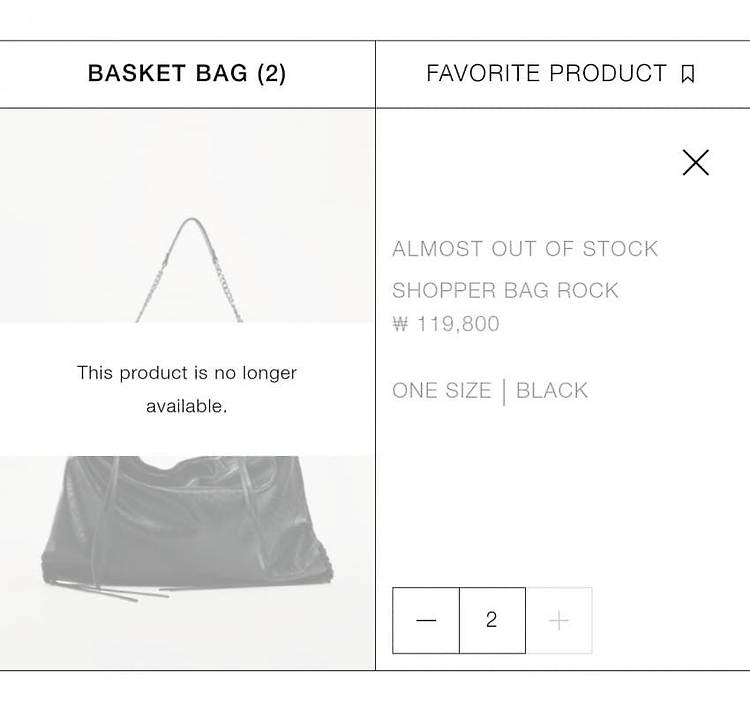The width and height of the screenshot is (750, 717).
Task: Increase quantity with the plus button
Action: [x=559, y=620]
